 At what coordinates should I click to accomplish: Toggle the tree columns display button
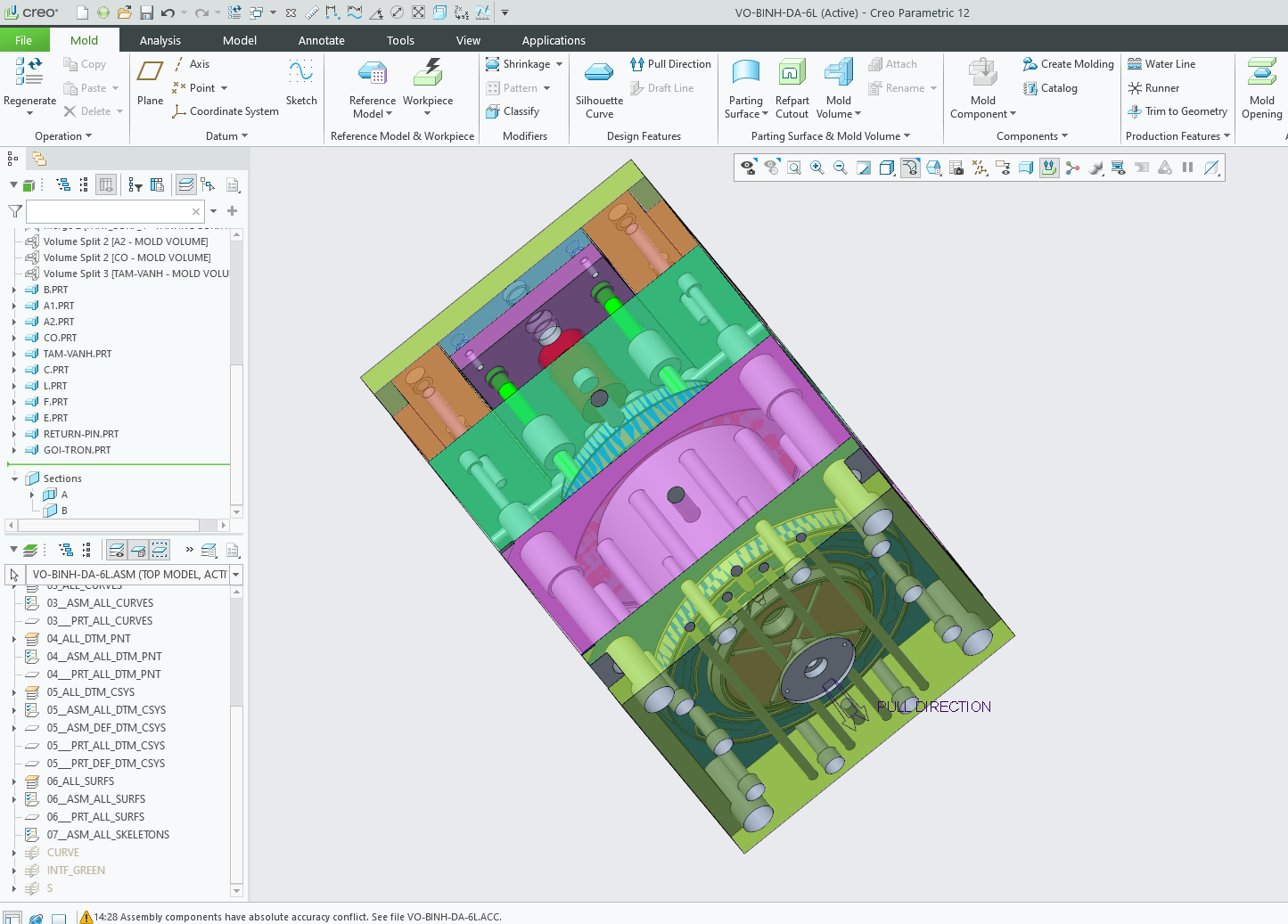(x=106, y=185)
